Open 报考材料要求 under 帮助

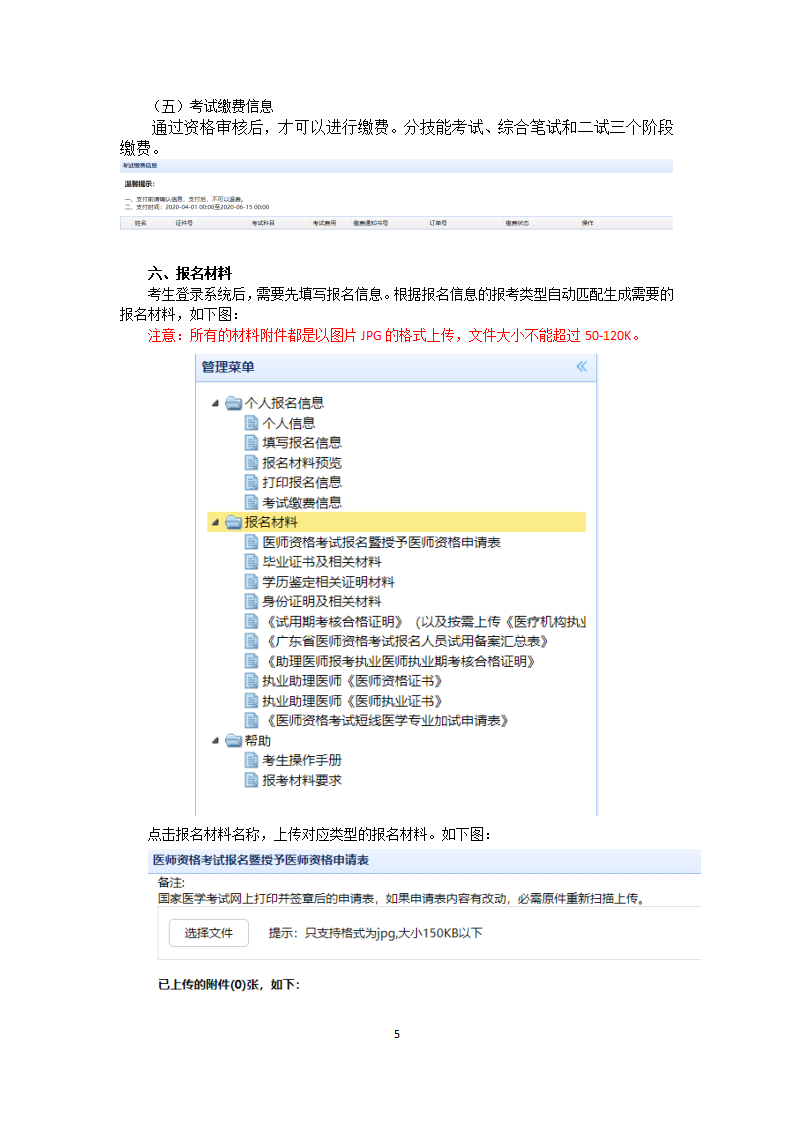301,780
